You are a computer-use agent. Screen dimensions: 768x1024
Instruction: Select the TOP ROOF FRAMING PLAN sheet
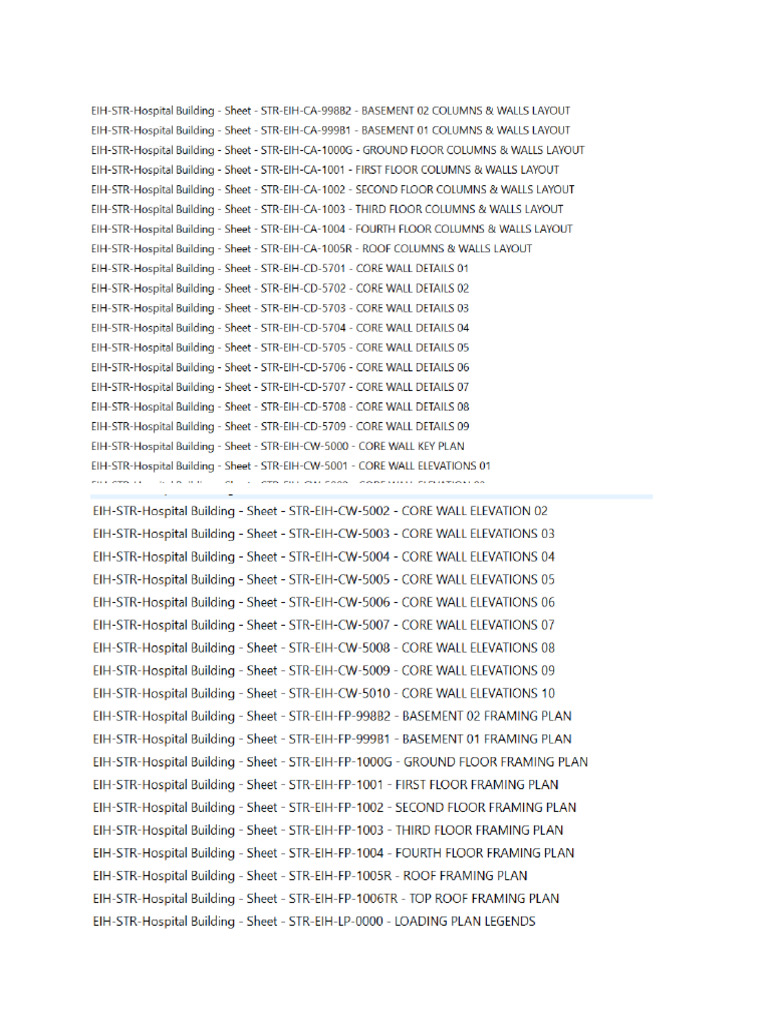pos(326,899)
